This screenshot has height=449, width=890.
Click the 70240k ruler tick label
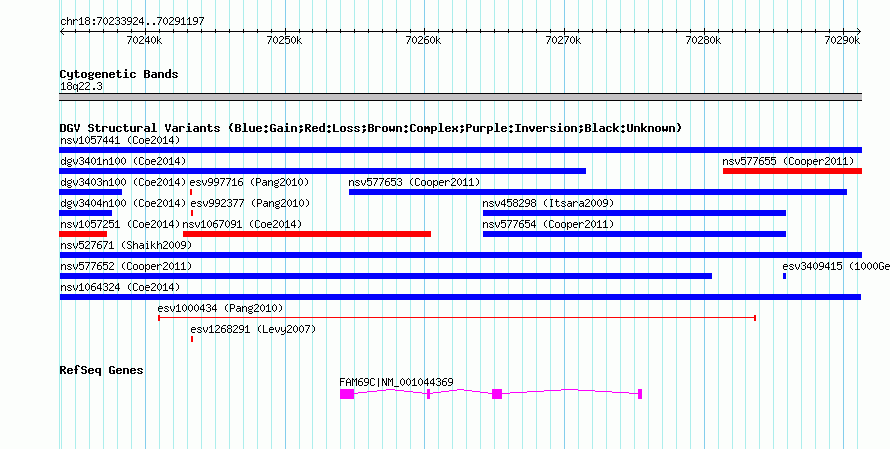point(144,40)
